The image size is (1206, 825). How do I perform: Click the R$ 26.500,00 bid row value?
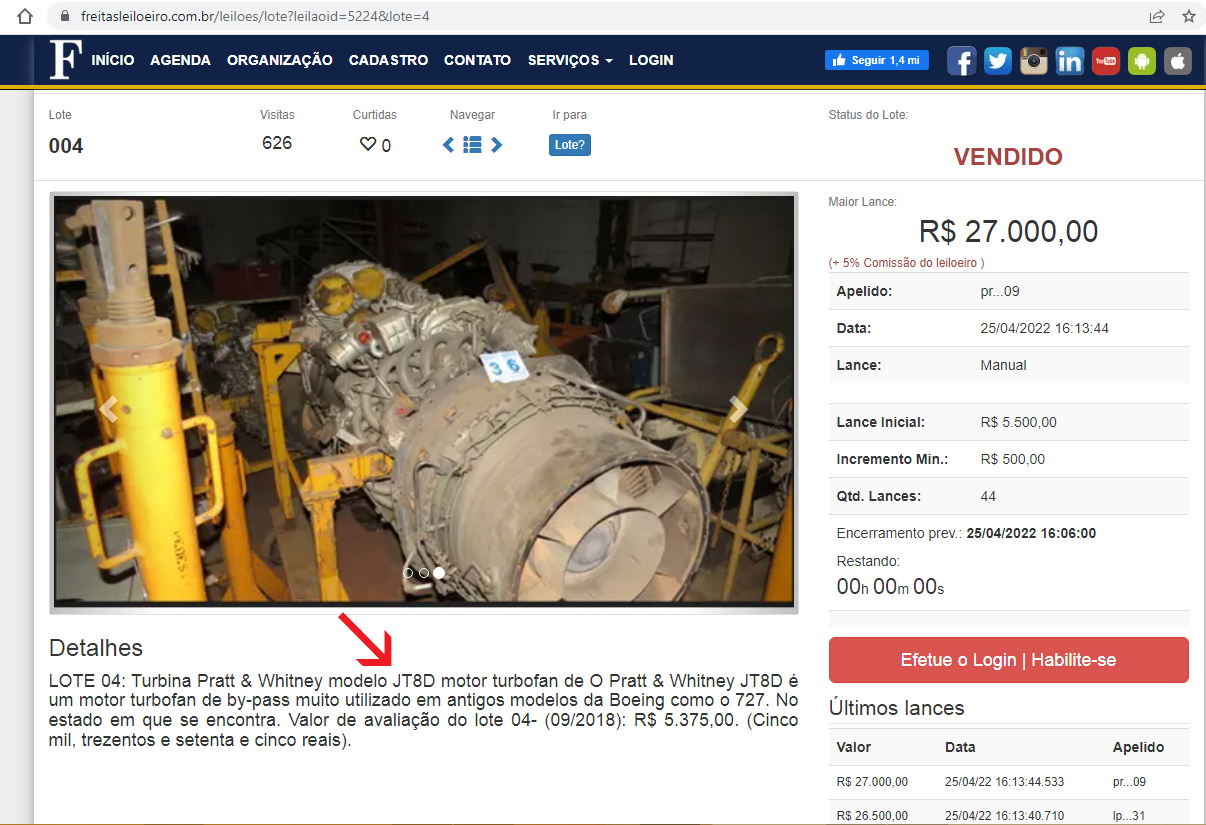872,816
